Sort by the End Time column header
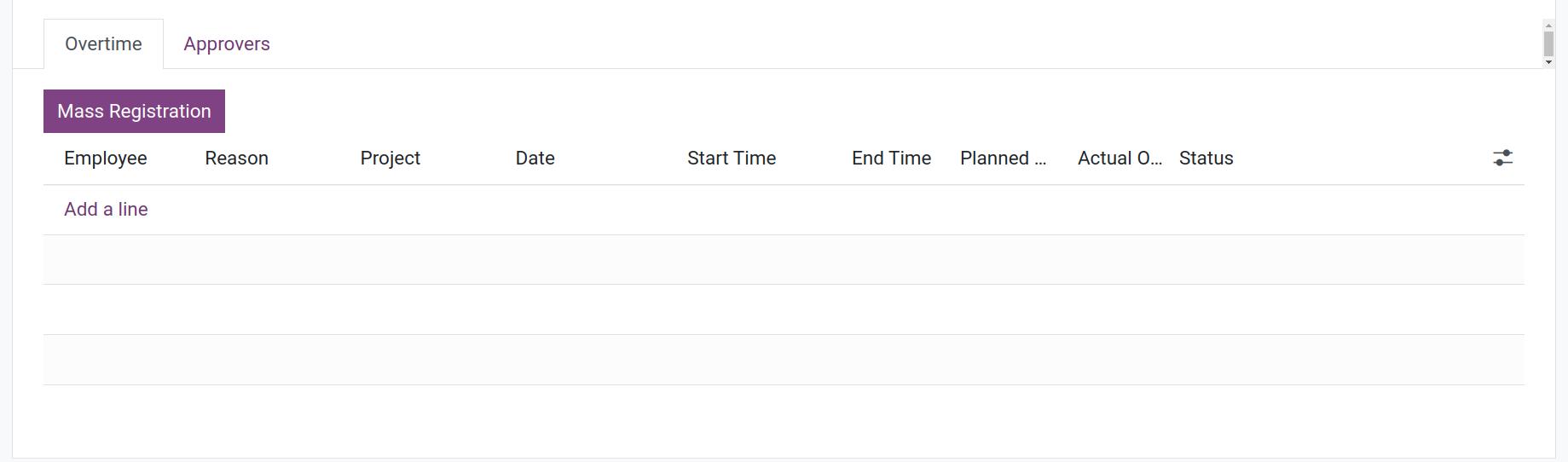The width and height of the screenshot is (1568, 462). [891, 159]
